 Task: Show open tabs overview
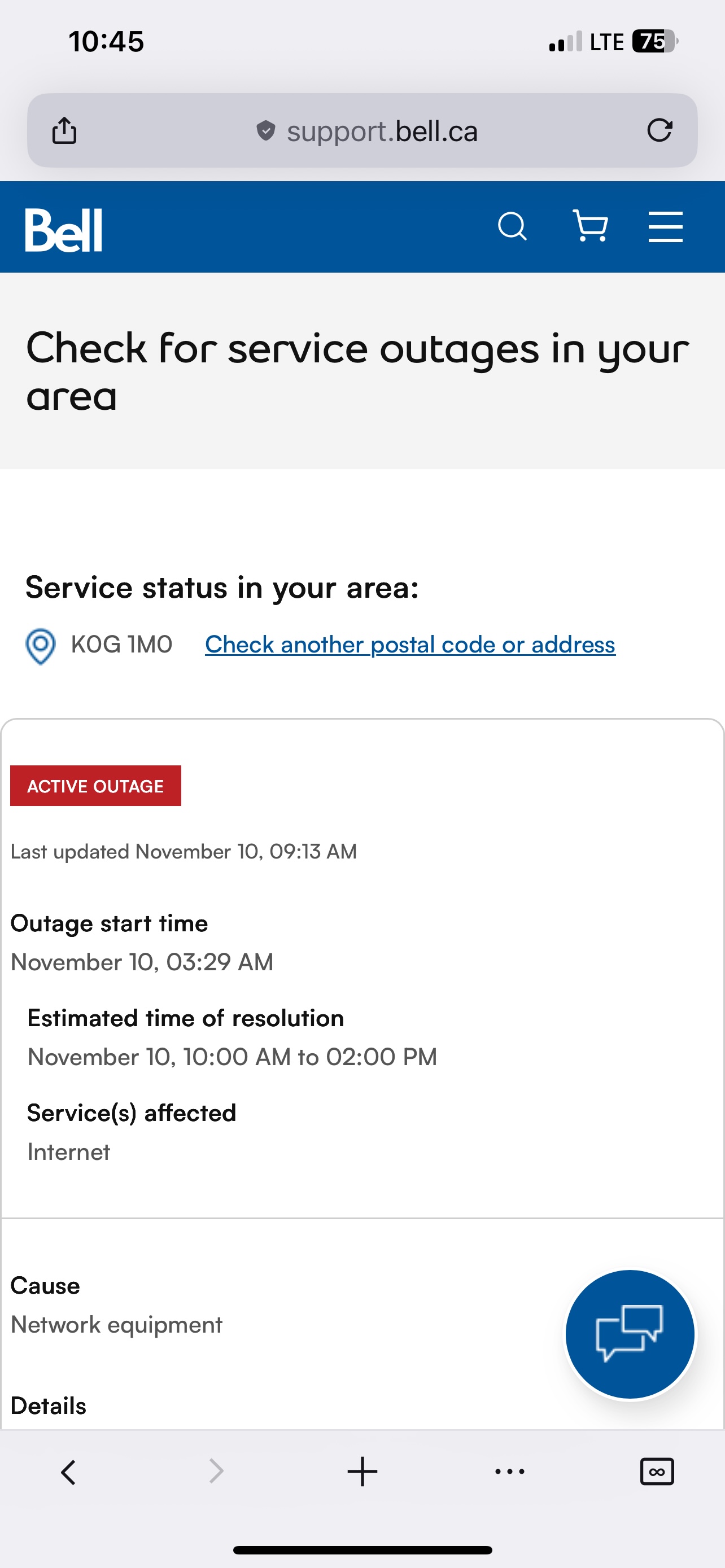click(x=657, y=1473)
